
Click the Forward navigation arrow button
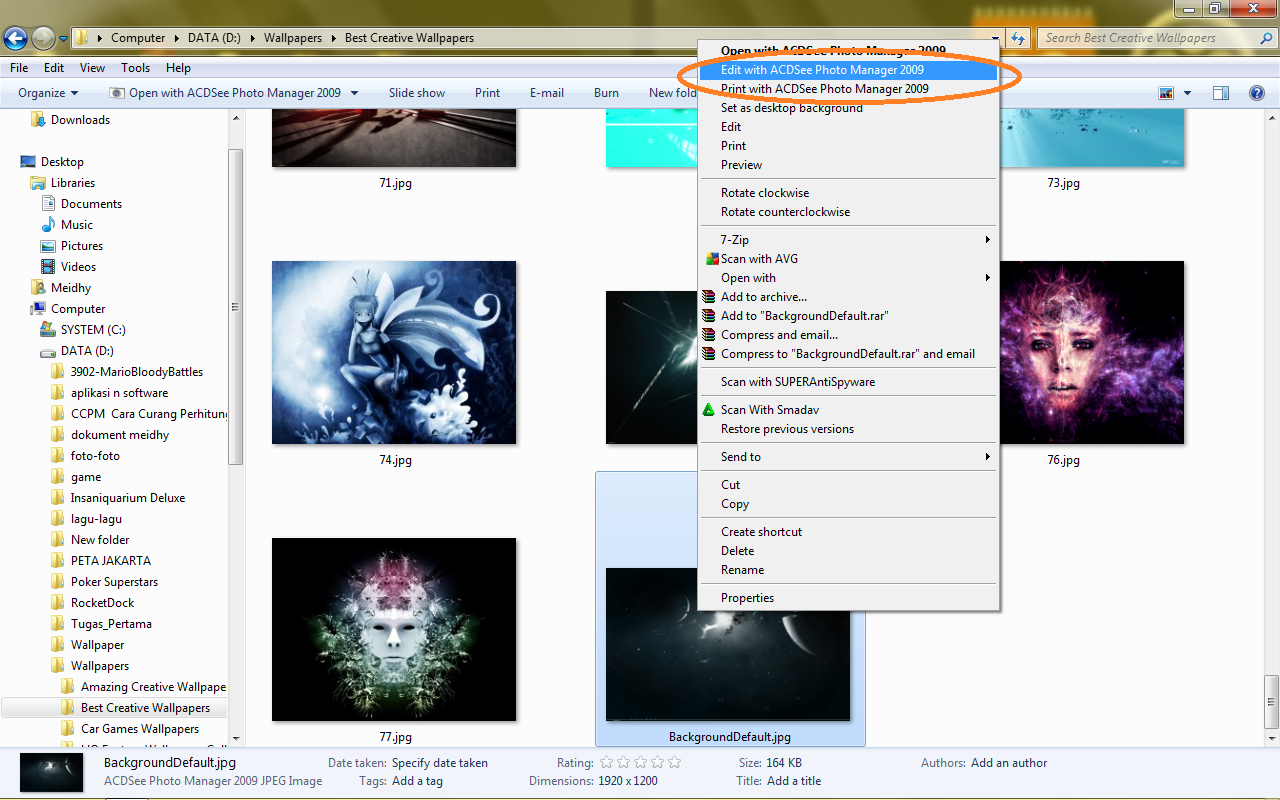tap(43, 38)
